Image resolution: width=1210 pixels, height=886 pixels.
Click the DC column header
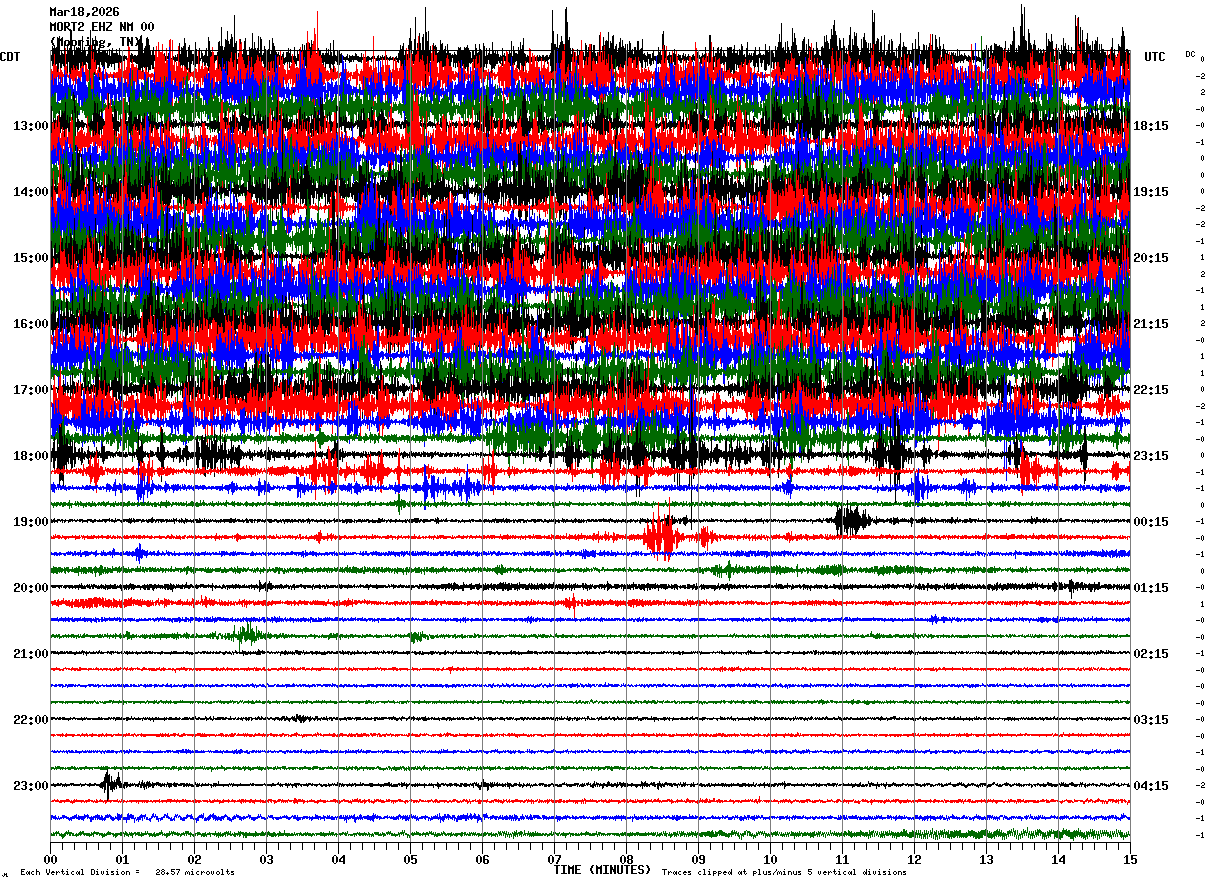click(x=1190, y=54)
